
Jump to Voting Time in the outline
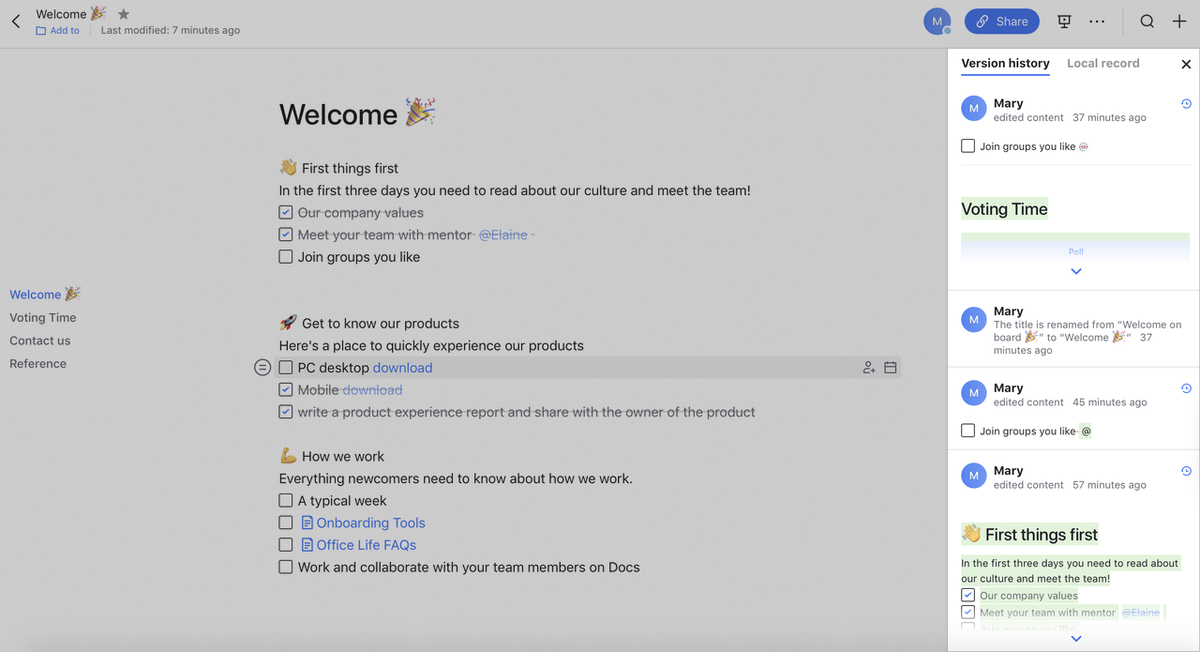[43, 318]
